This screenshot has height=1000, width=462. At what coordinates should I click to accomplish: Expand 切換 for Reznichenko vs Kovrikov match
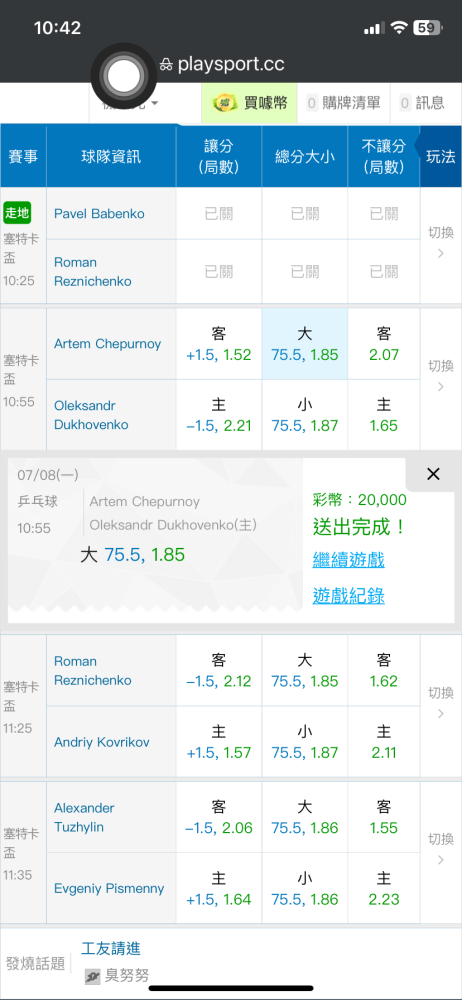coord(441,703)
